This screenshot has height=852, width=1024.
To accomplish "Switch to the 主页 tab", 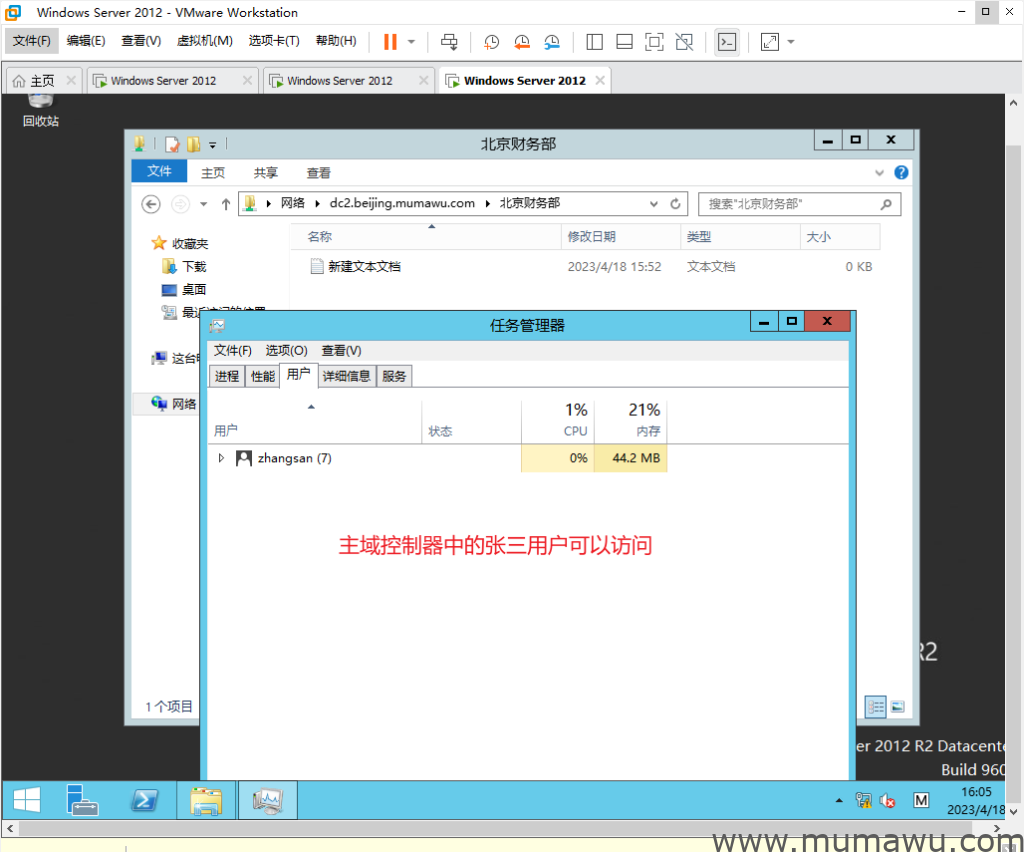I will pyautogui.click(x=42, y=80).
